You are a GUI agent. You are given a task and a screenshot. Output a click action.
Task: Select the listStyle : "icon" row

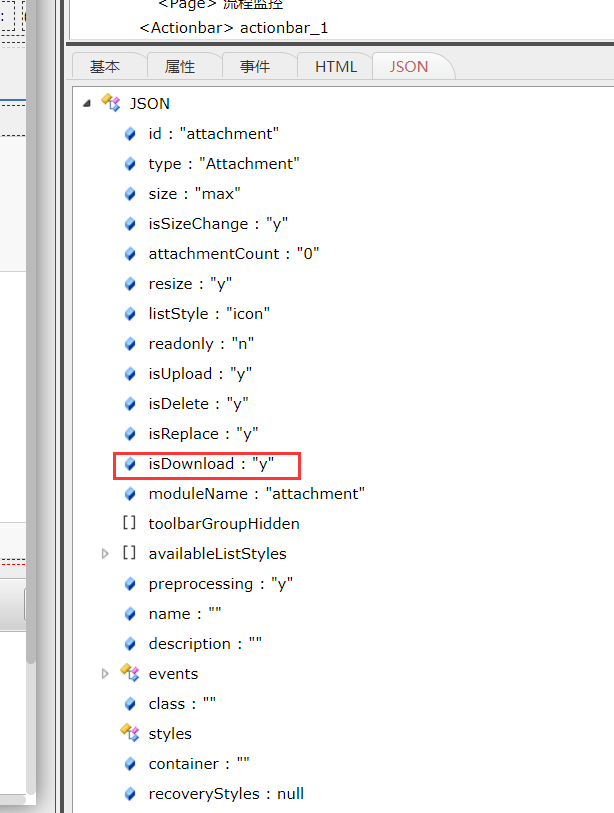pyautogui.click(x=209, y=314)
